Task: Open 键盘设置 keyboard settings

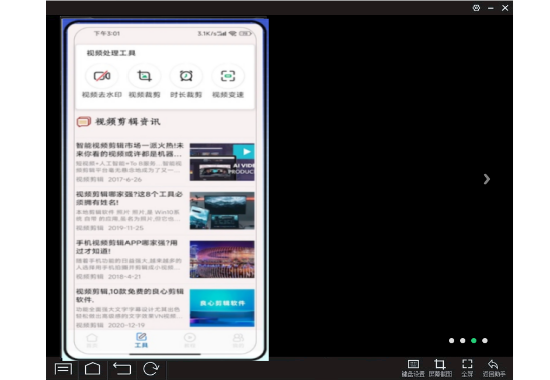Action: coord(413,368)
